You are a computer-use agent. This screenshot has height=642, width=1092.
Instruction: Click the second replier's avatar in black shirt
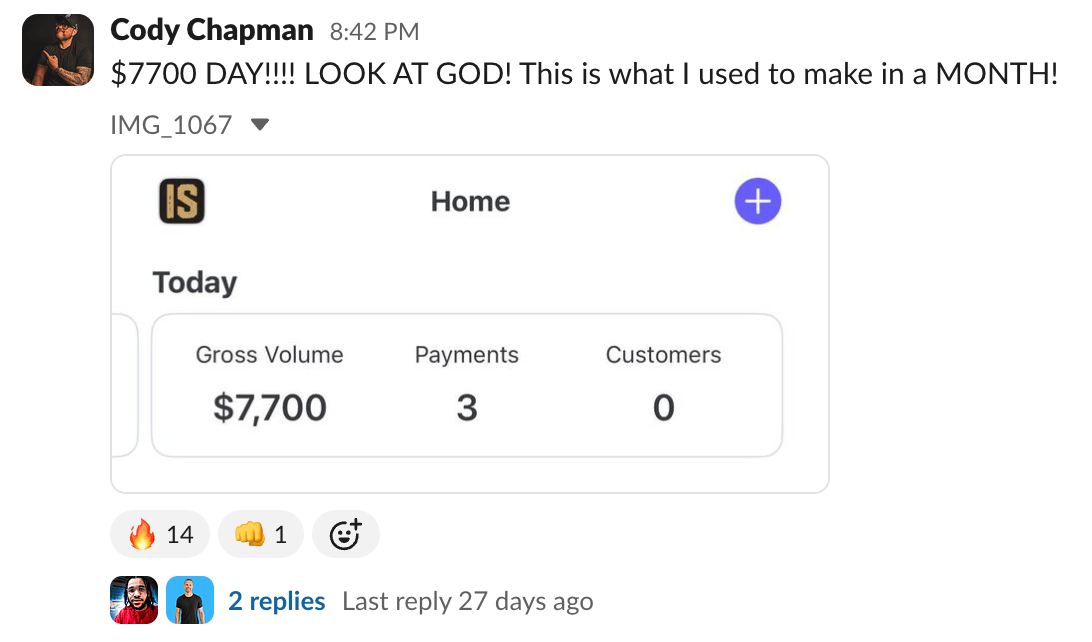coord(190,601)
